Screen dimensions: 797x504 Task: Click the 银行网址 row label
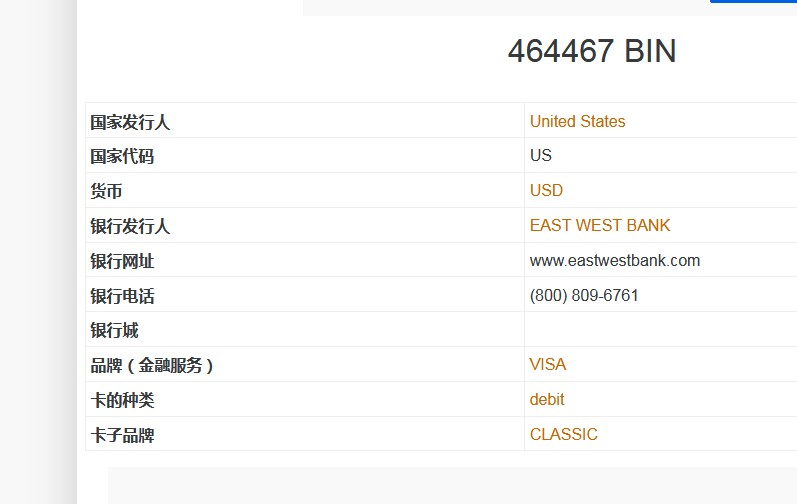[122, 261]
